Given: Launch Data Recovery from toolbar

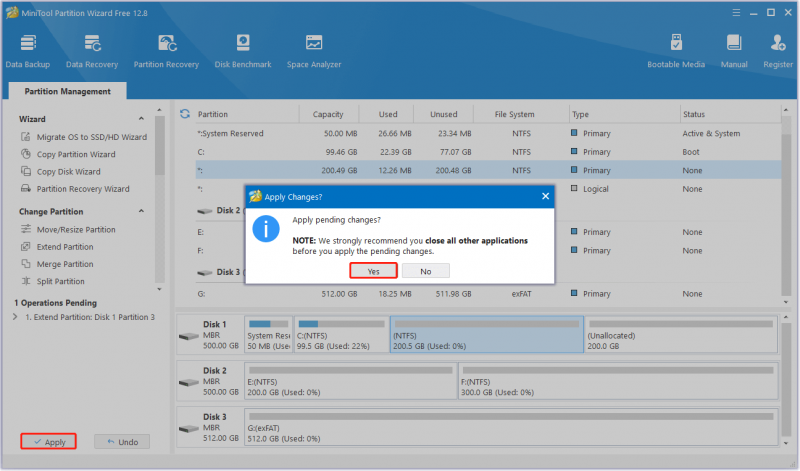Looking at the screenshot, I should [92, 51].
